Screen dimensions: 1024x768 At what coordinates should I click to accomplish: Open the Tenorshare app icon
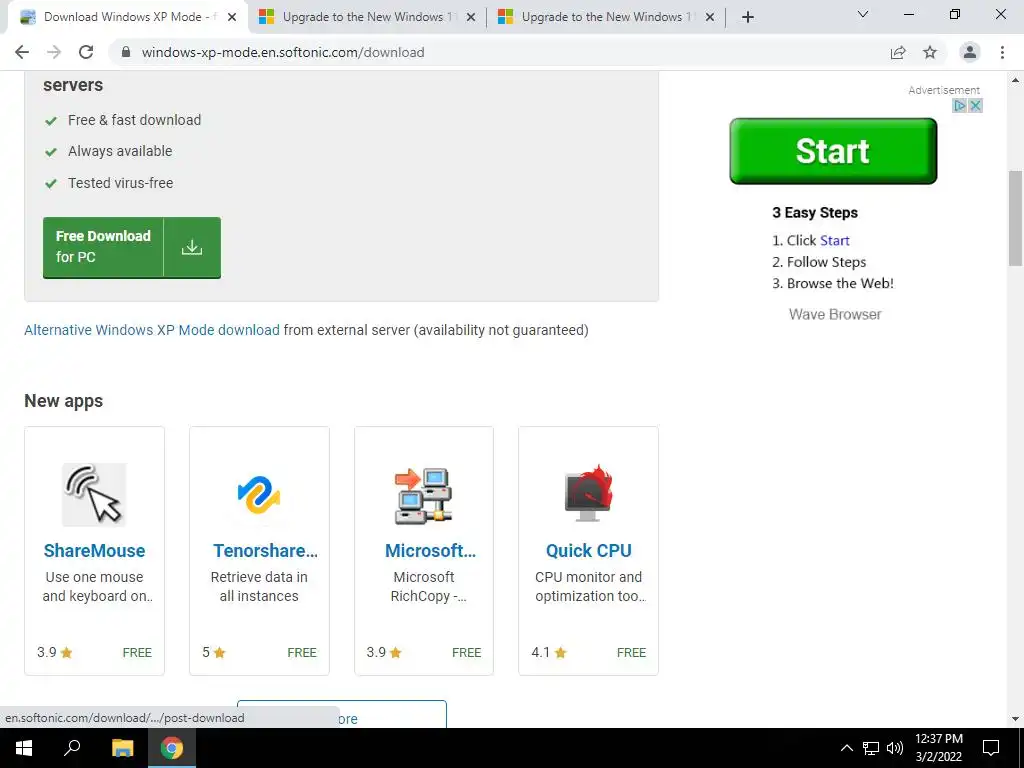click(259, 494)
